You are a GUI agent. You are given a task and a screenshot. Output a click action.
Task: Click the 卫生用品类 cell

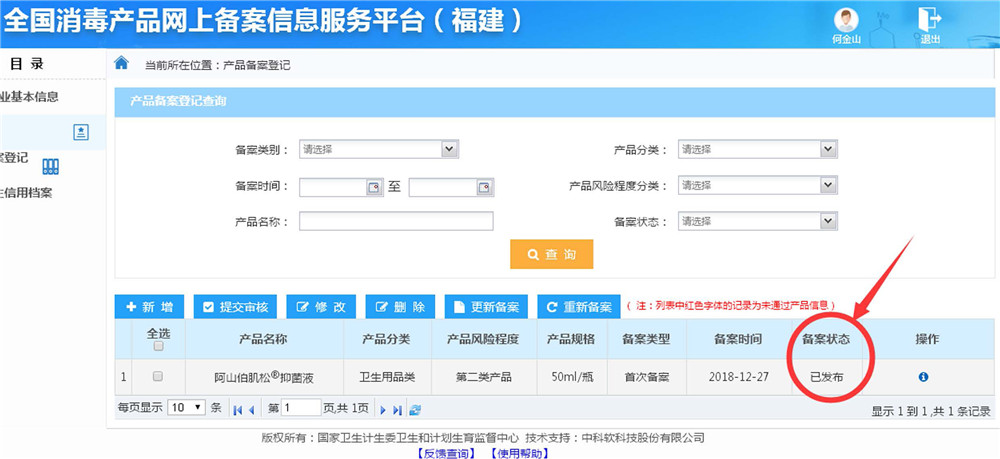[x=387, y=377]
